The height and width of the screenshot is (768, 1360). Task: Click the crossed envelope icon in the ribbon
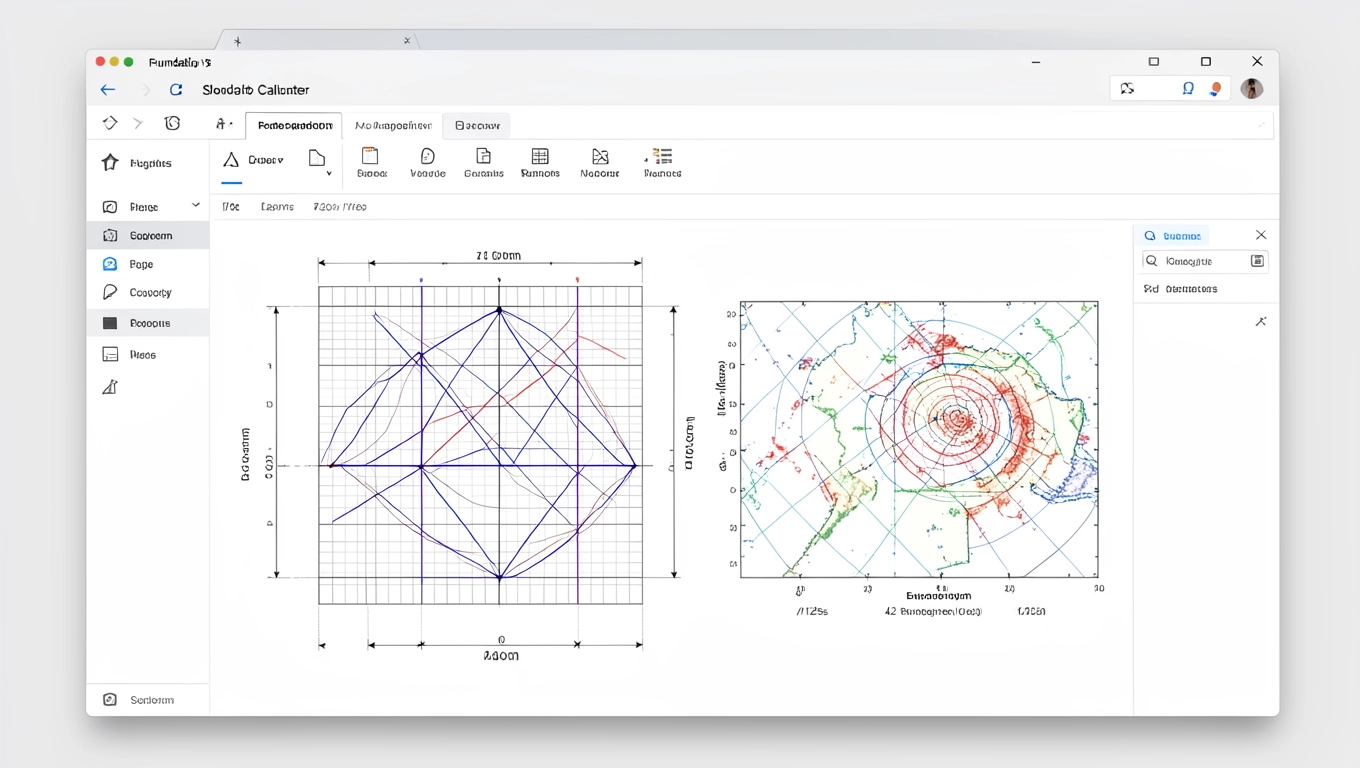tap(600, 156)
